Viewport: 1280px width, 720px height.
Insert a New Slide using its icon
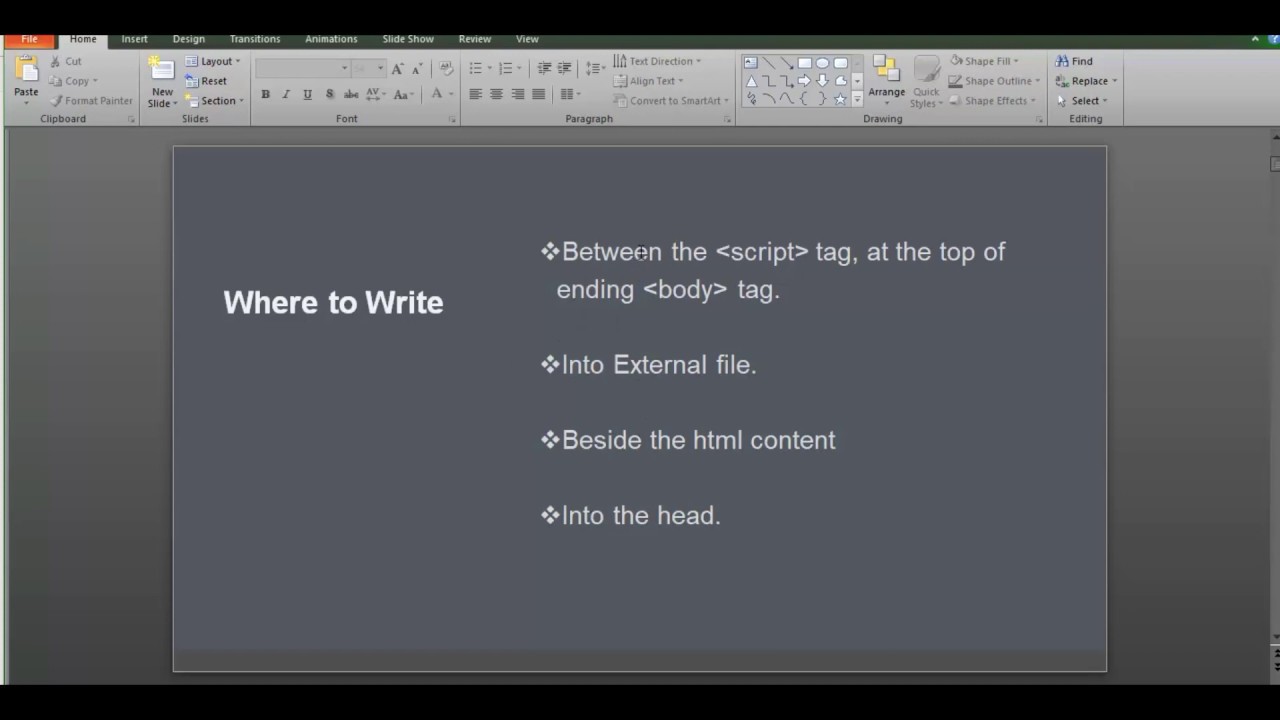click(x=162, y=70)
